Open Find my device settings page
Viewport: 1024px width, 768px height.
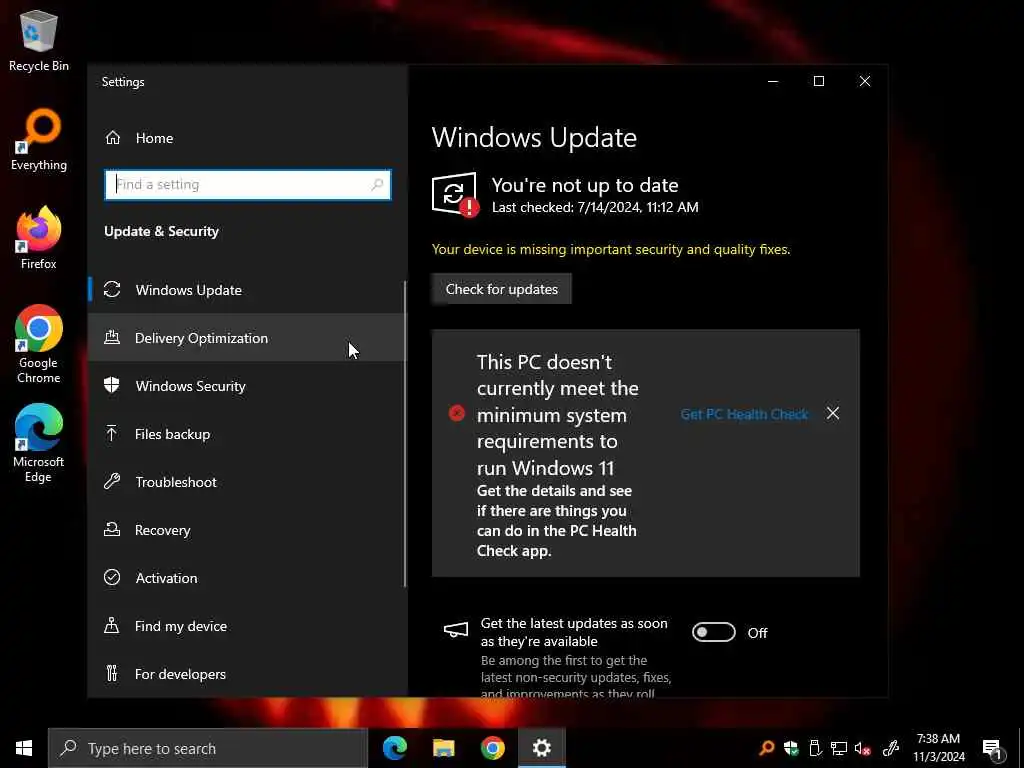point(247,626)
